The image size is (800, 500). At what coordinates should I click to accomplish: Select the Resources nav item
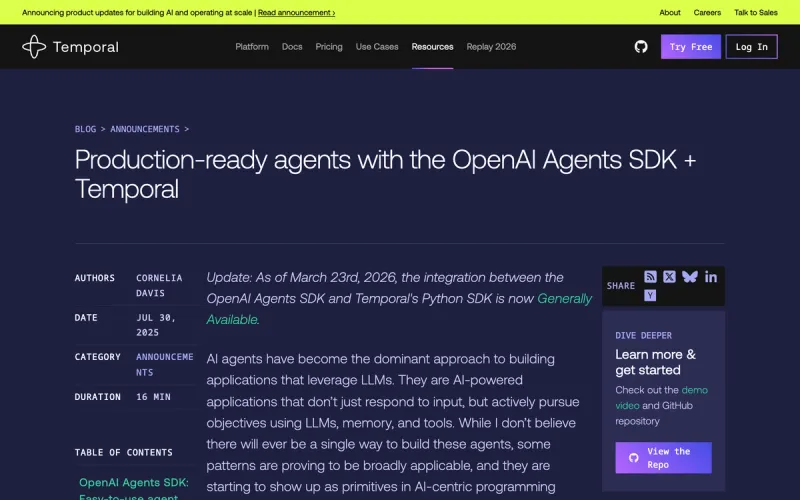coord(432,46)
